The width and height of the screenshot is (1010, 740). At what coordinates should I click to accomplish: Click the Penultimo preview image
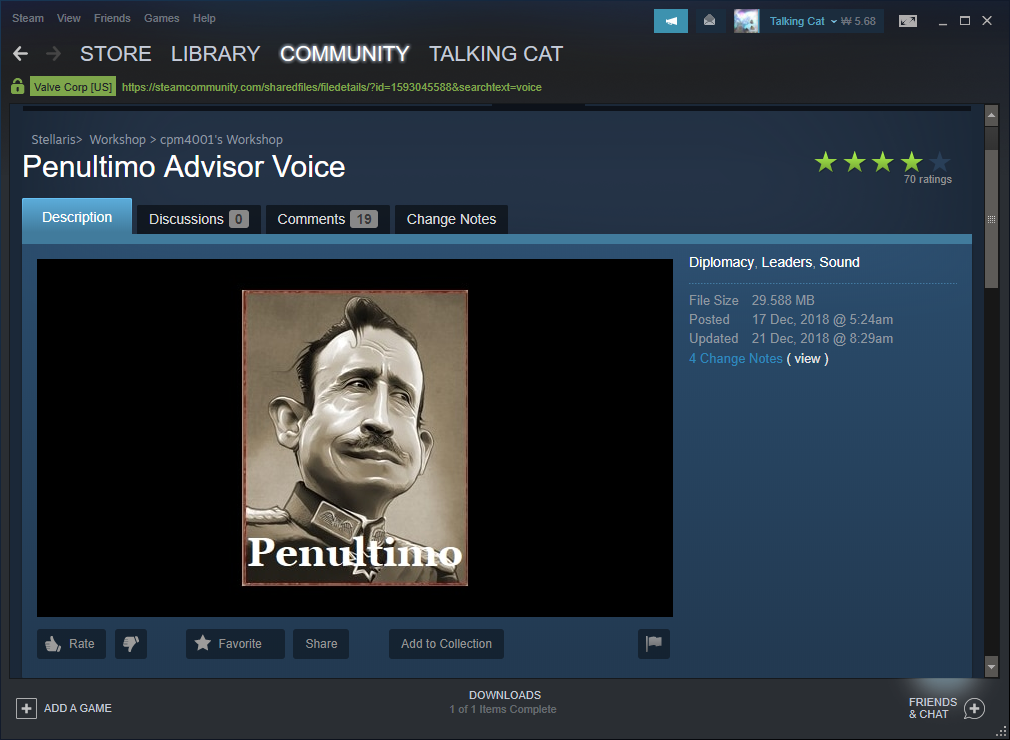click(355, 438)
